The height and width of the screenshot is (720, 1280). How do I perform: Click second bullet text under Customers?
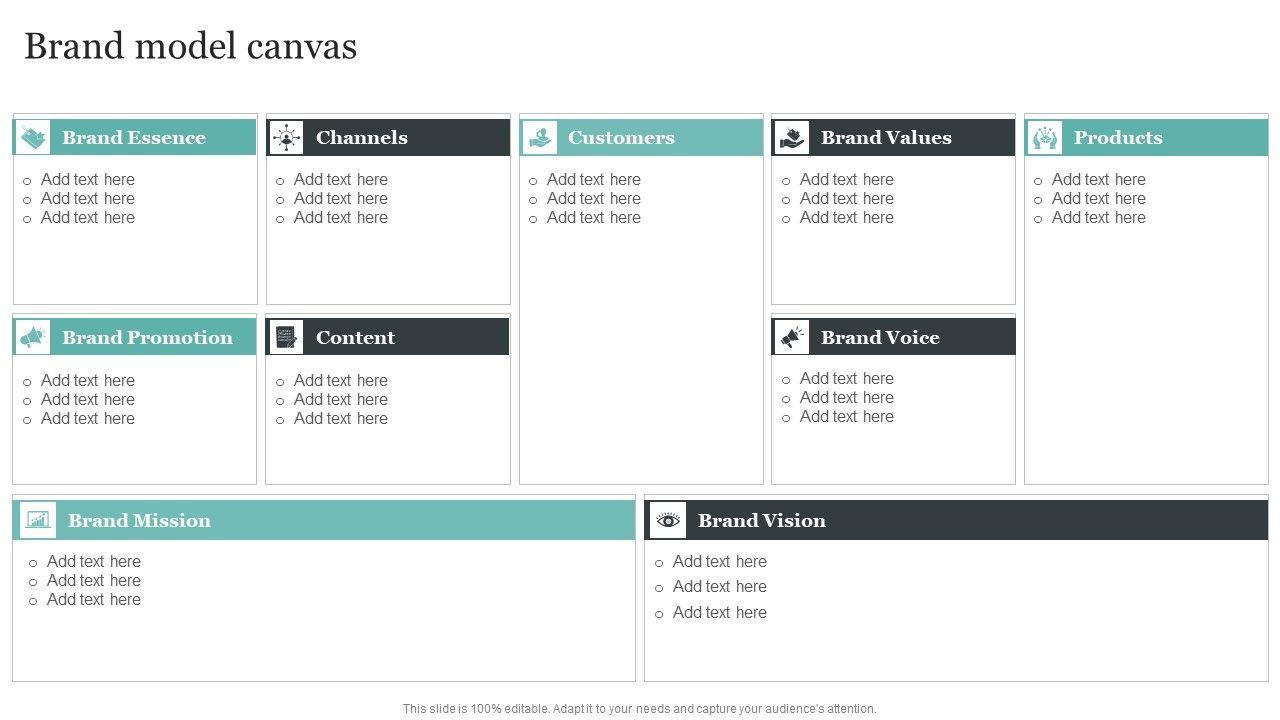coord(593,199)
